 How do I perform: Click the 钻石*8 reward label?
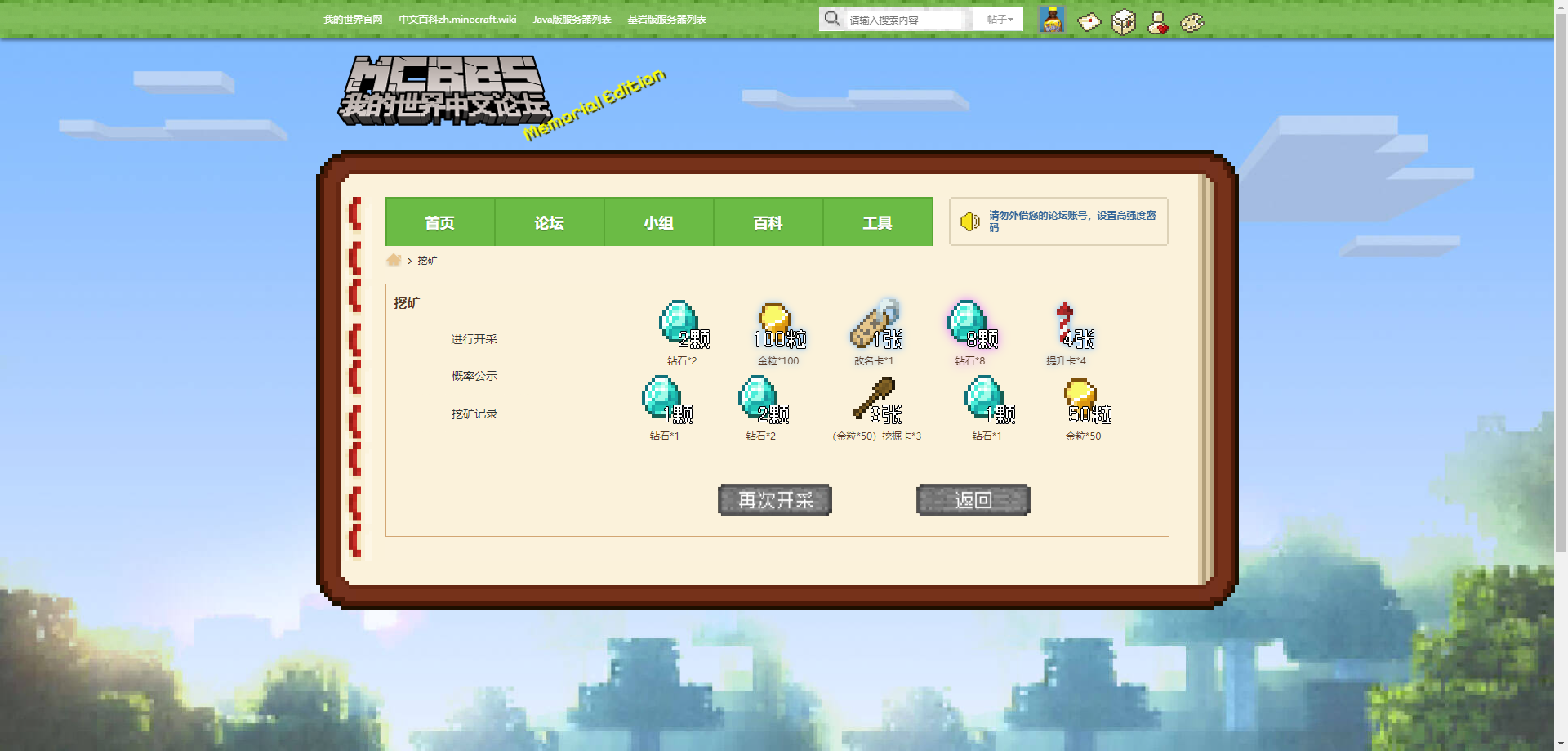click(x=970, y=360)
